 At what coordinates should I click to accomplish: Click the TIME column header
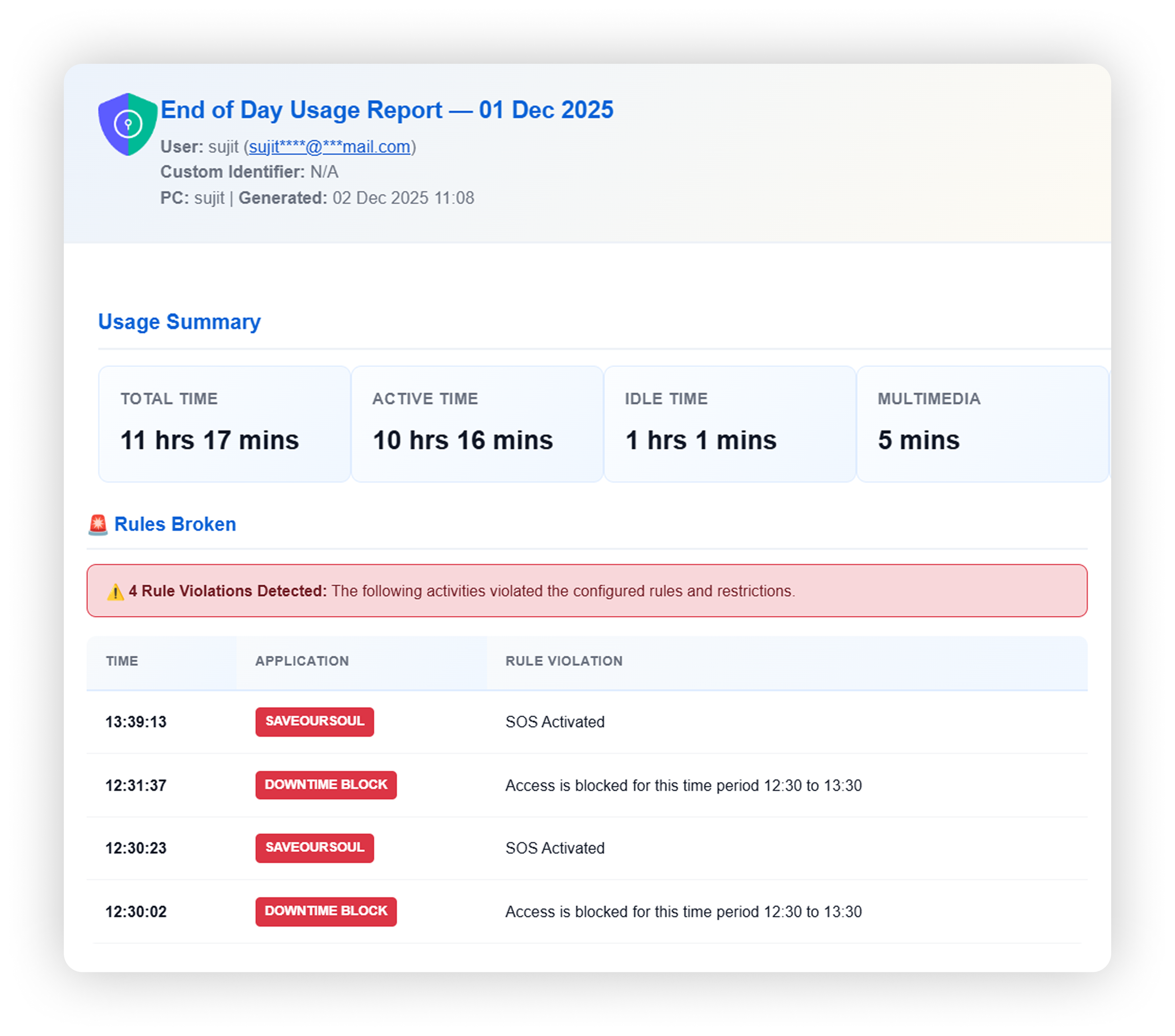tap(122, 661)
